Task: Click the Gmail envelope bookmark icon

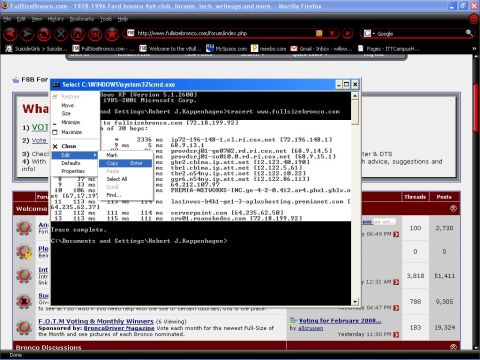Action: pos(294,49)
